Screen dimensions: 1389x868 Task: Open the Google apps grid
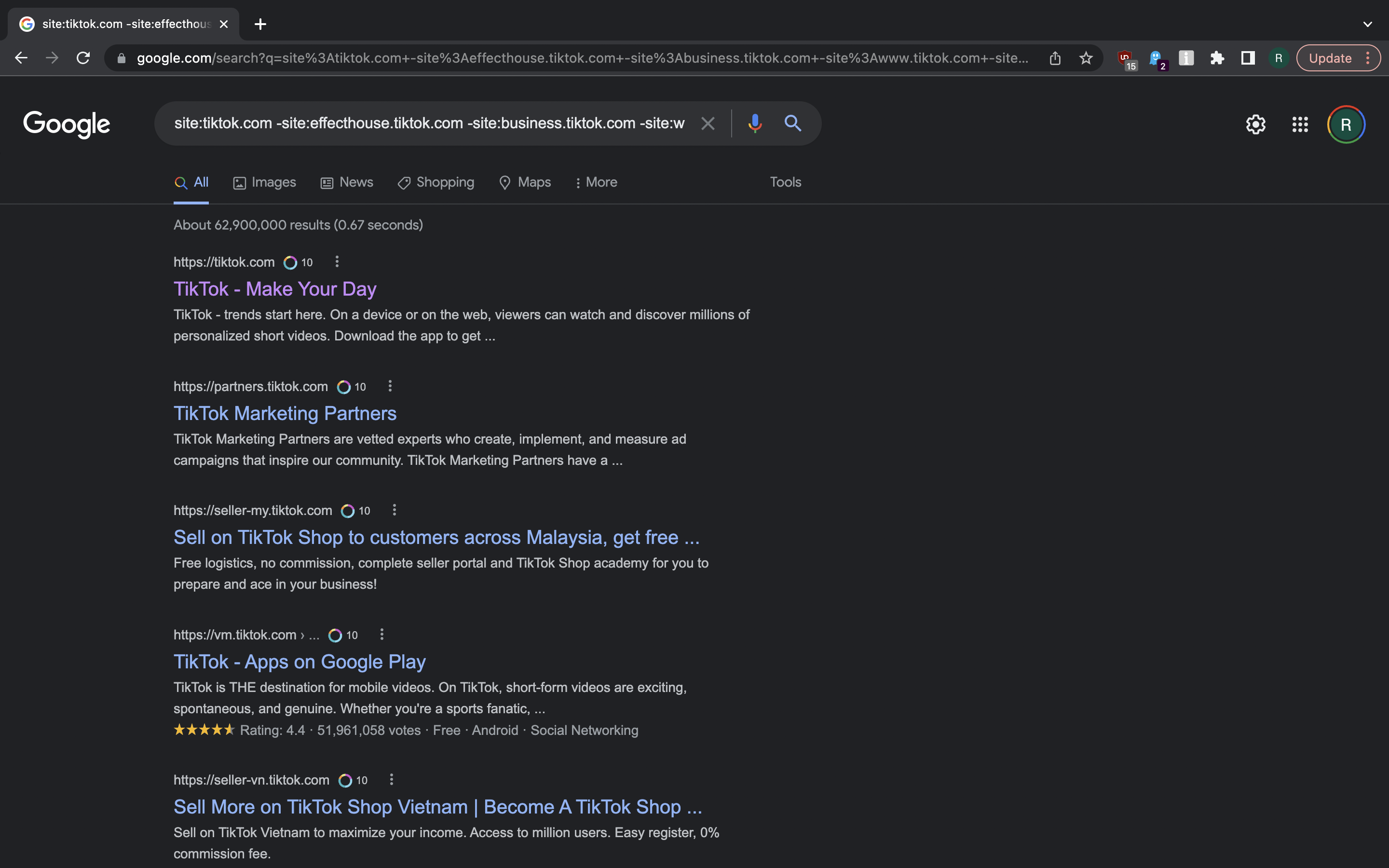pyautogui.click(x=1300, y=124)
